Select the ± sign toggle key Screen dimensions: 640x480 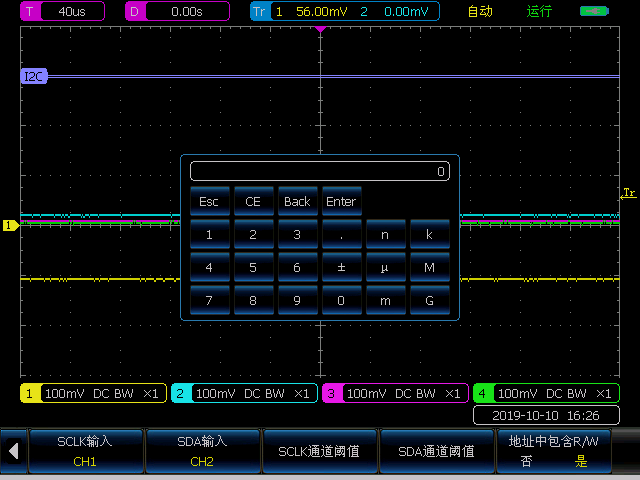341,268
